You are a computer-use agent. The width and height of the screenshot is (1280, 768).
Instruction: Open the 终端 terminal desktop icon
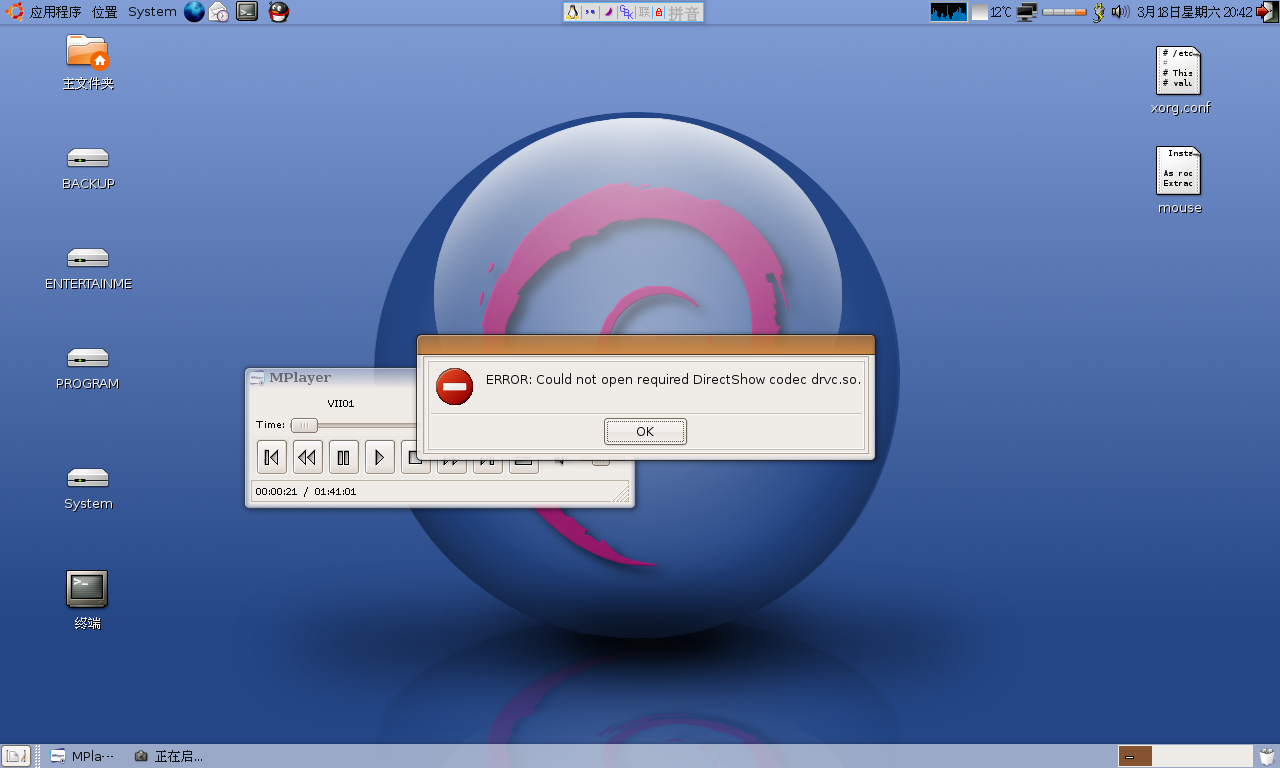(x=88, y=600)
